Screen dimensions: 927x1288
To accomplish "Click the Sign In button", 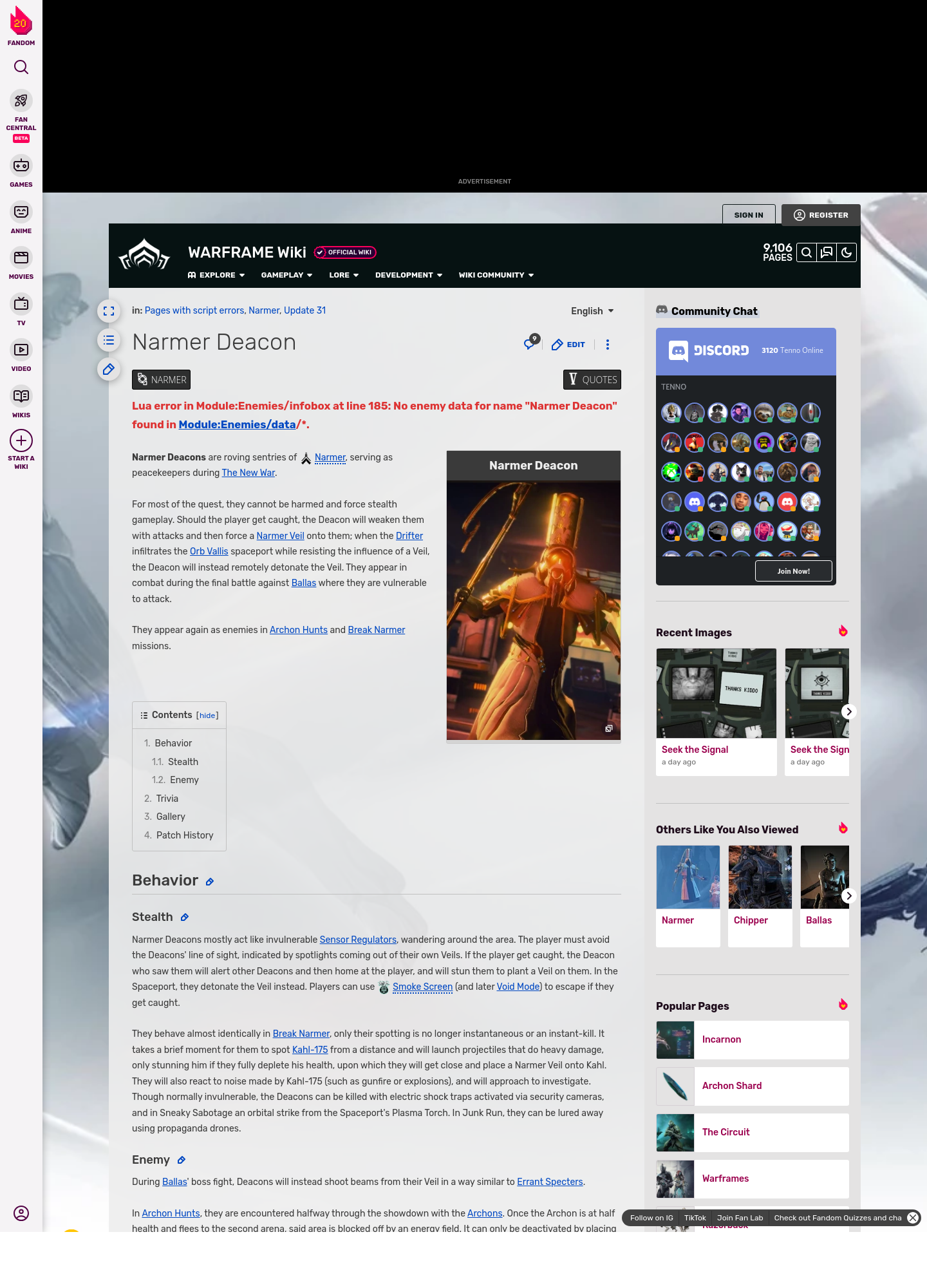I will pos(749,215).
